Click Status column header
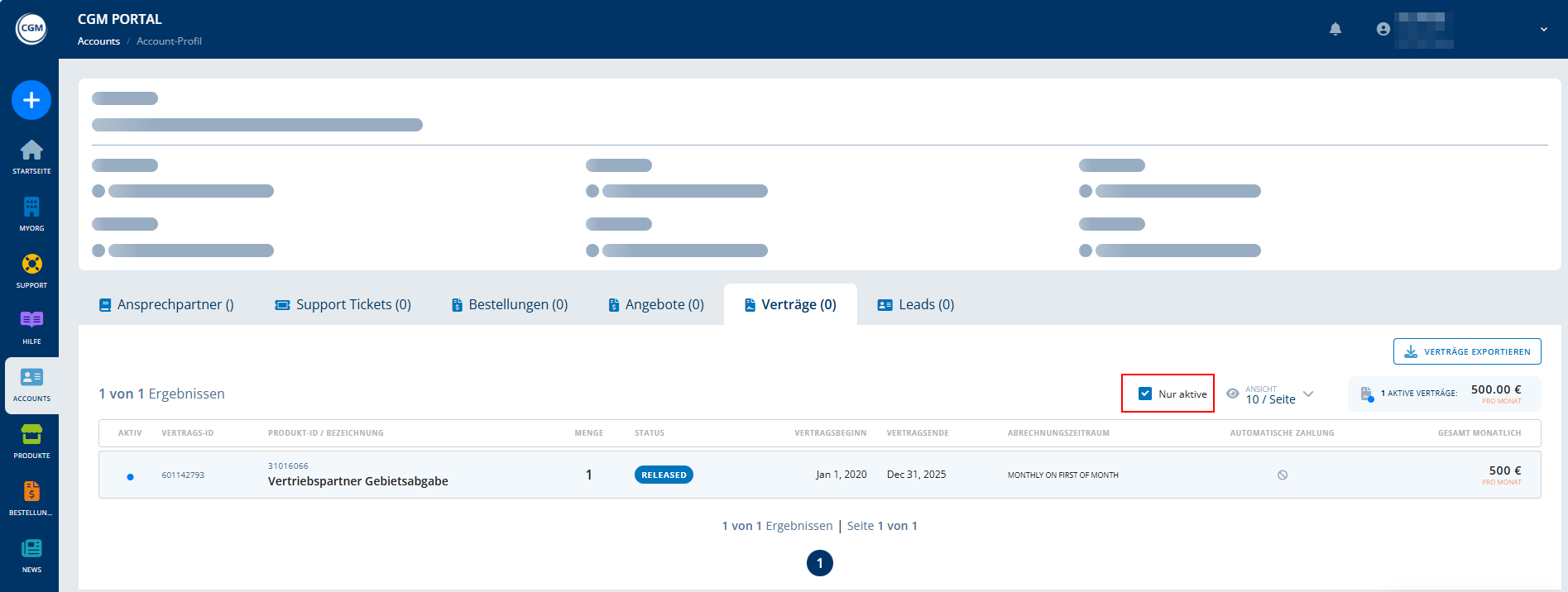 pos(650,433)
